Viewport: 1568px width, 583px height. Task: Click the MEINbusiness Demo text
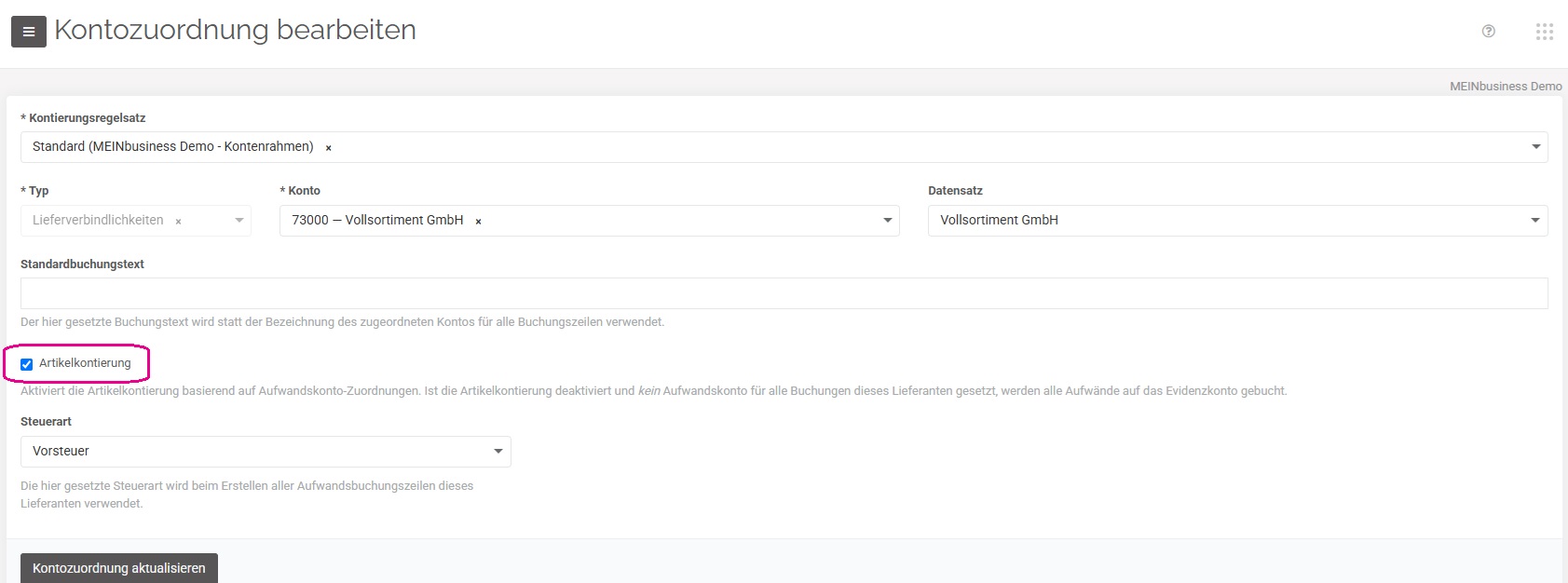(x=1506, y=86)
